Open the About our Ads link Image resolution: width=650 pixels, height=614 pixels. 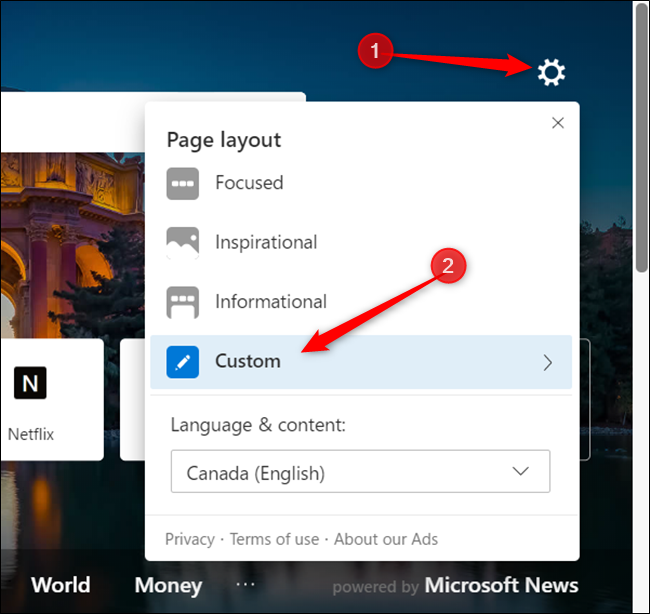point(386,539)
